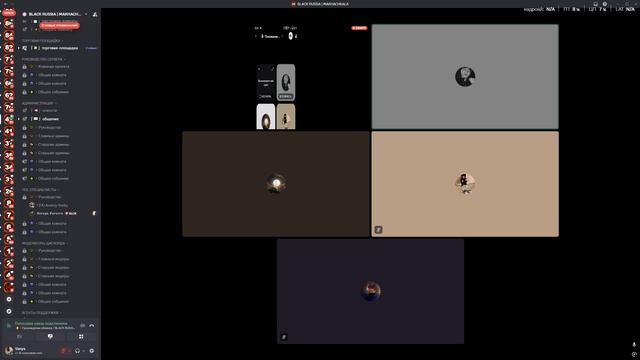640x360 pixels.
Task: Click the voice connected status text
Action: 41,323
